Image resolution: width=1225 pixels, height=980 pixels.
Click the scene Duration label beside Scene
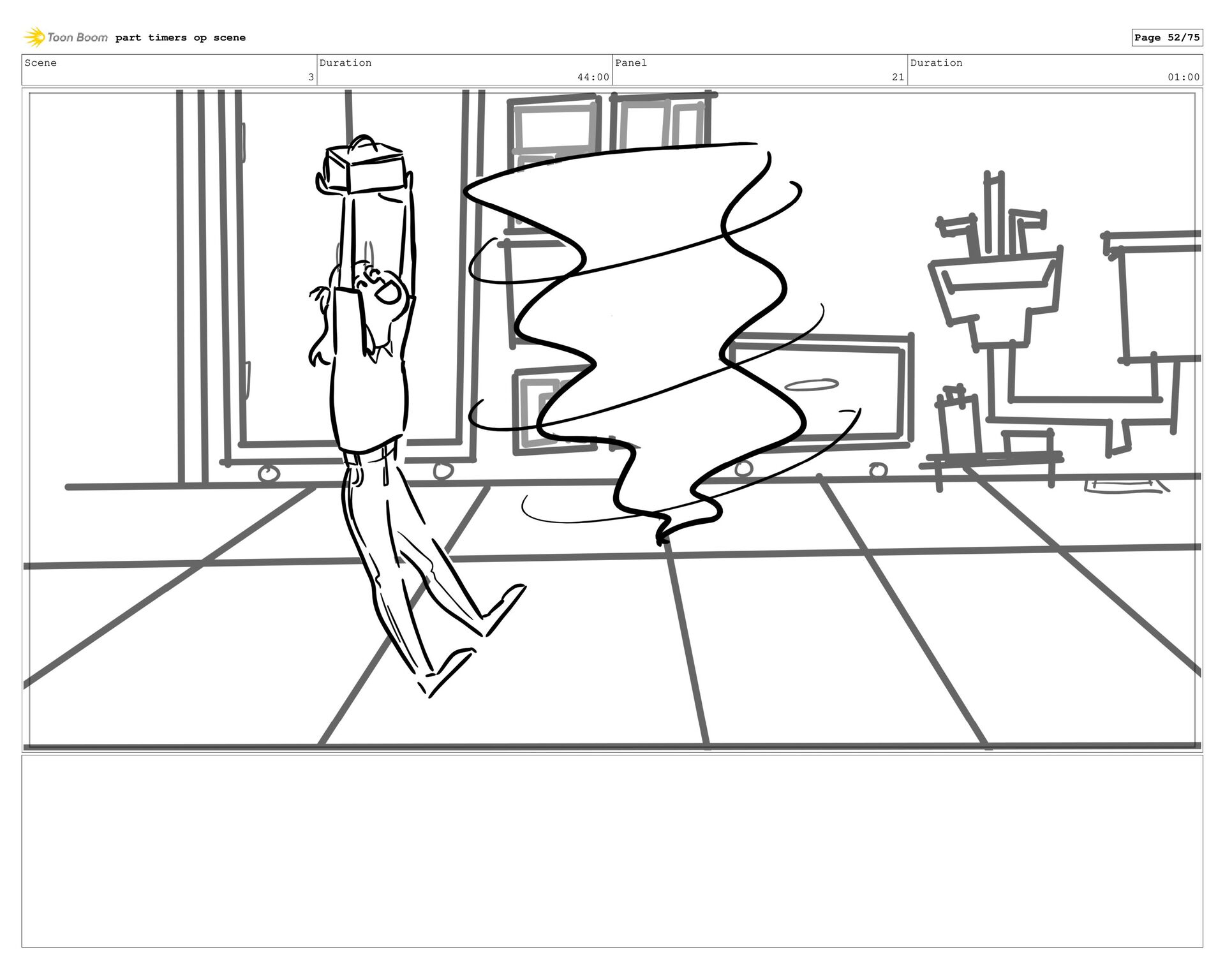[345, 63]
